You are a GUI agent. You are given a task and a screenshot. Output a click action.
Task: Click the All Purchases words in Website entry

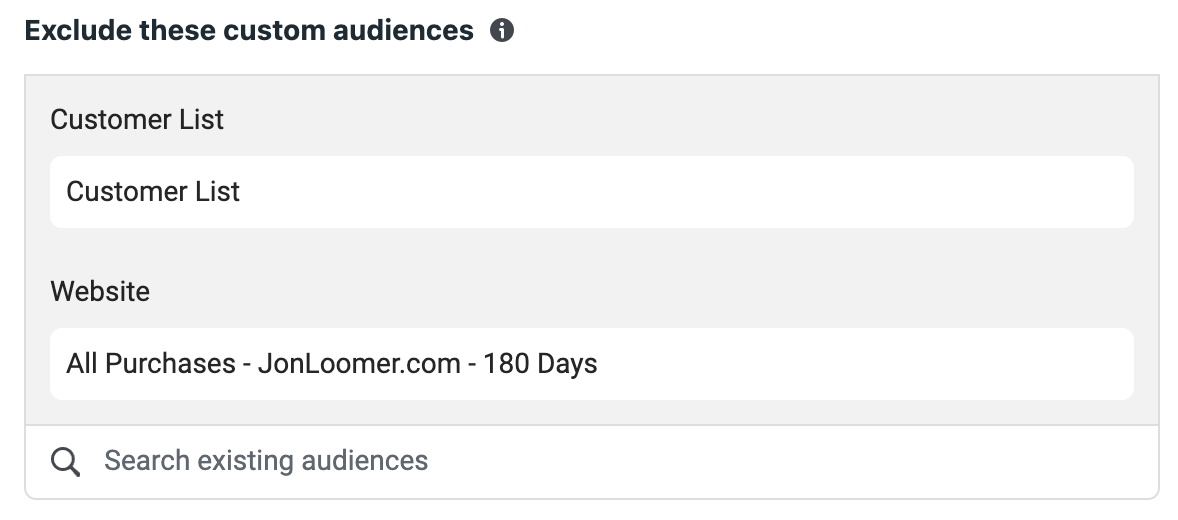point(151,364)
